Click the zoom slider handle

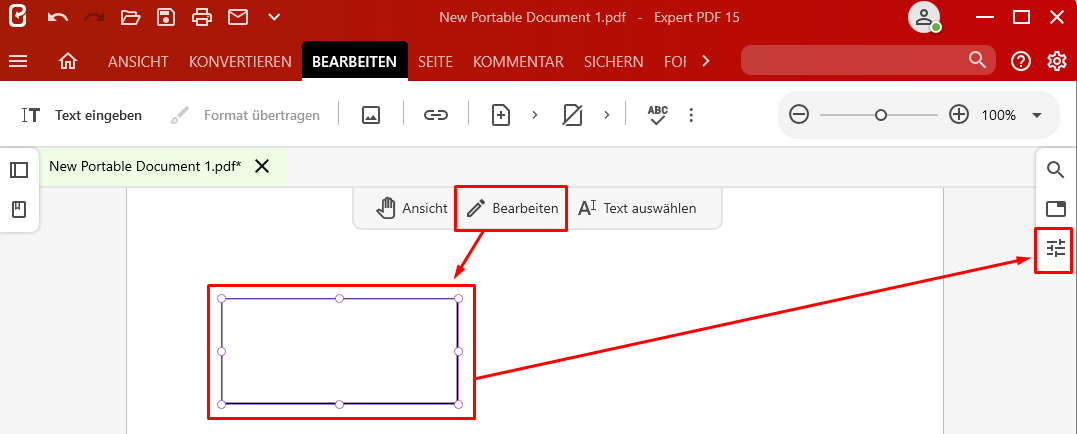click(x=881, y=115)
